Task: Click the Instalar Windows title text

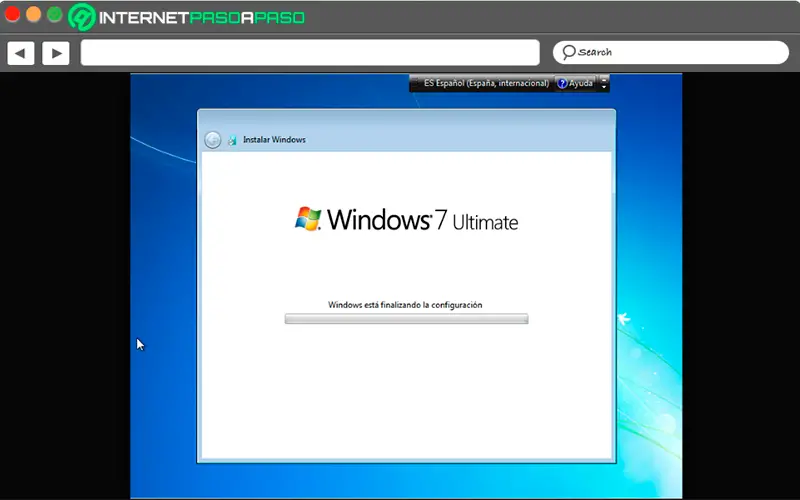Action: pyautogui.click(x=274, y=139)
